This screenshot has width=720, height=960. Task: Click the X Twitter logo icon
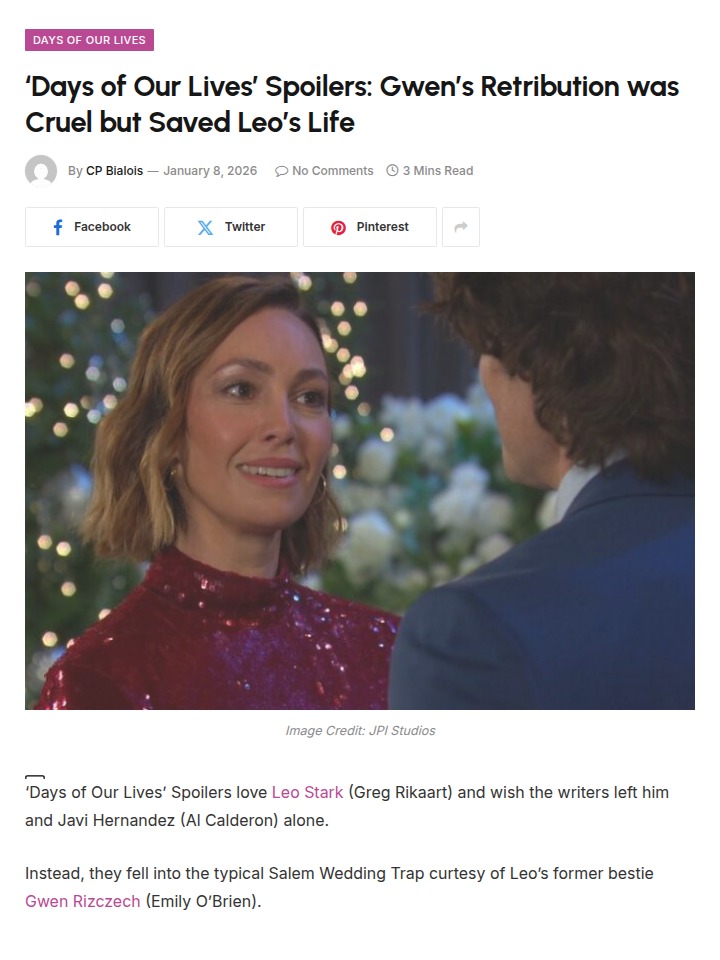pos(206,228)
